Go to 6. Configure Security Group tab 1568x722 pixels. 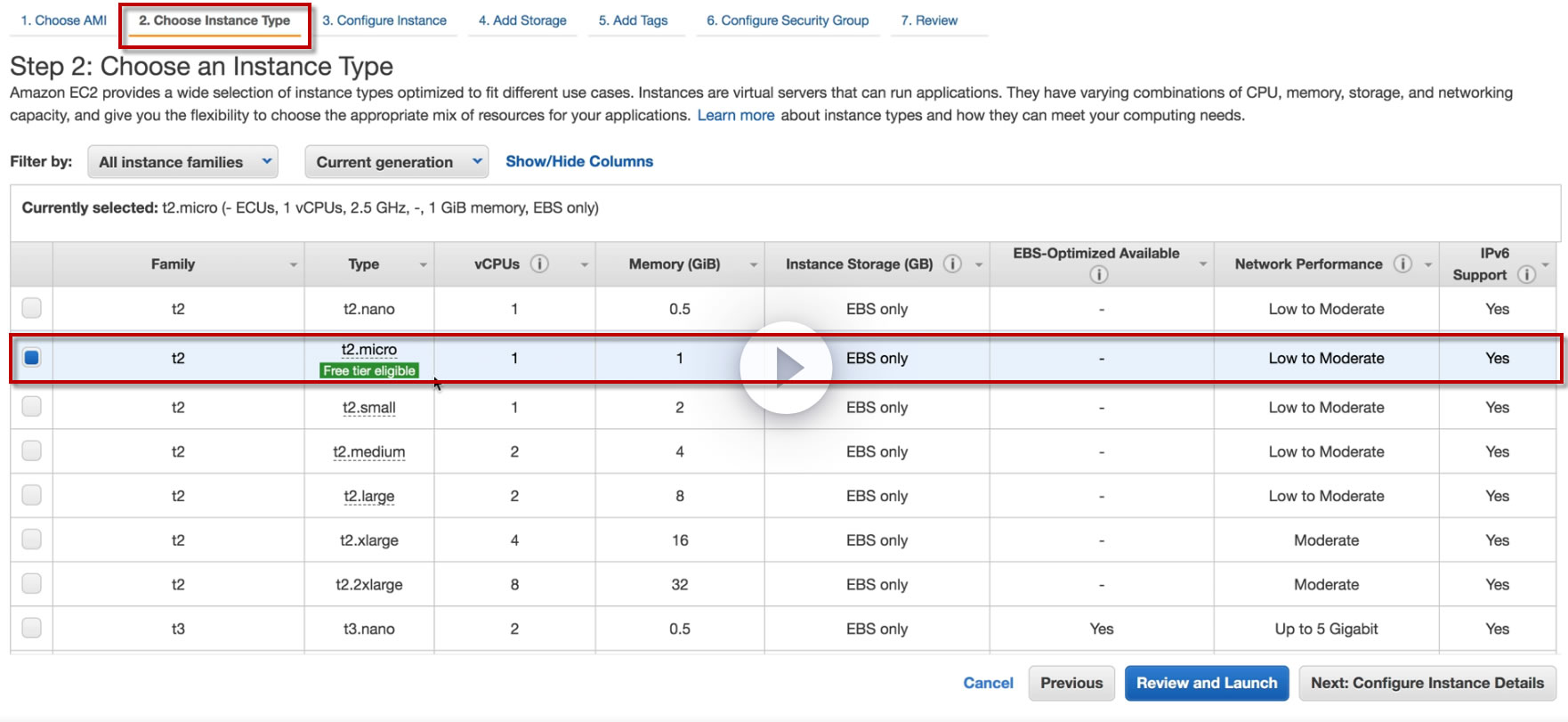787,20
